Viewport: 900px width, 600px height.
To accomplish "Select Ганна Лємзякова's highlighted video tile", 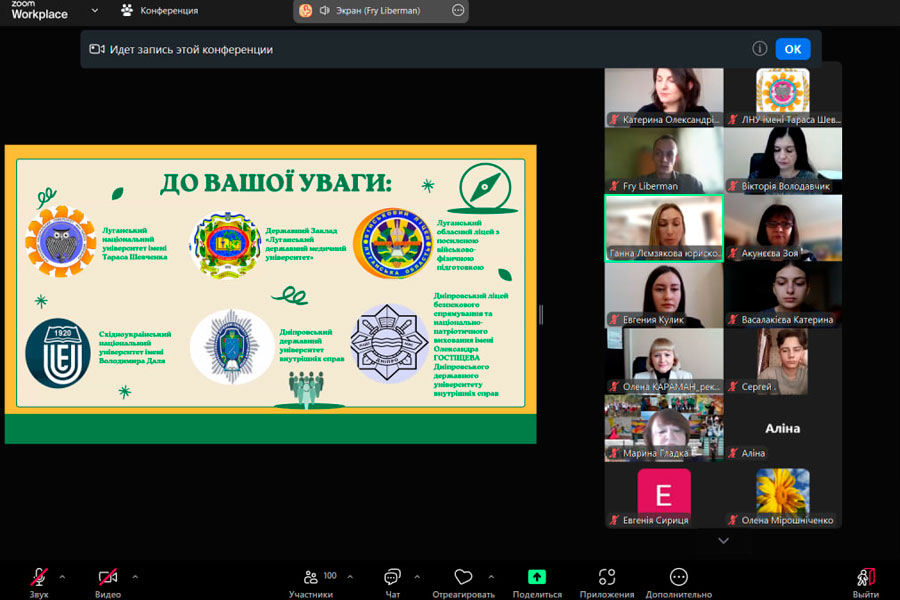I will click(664, 228).
